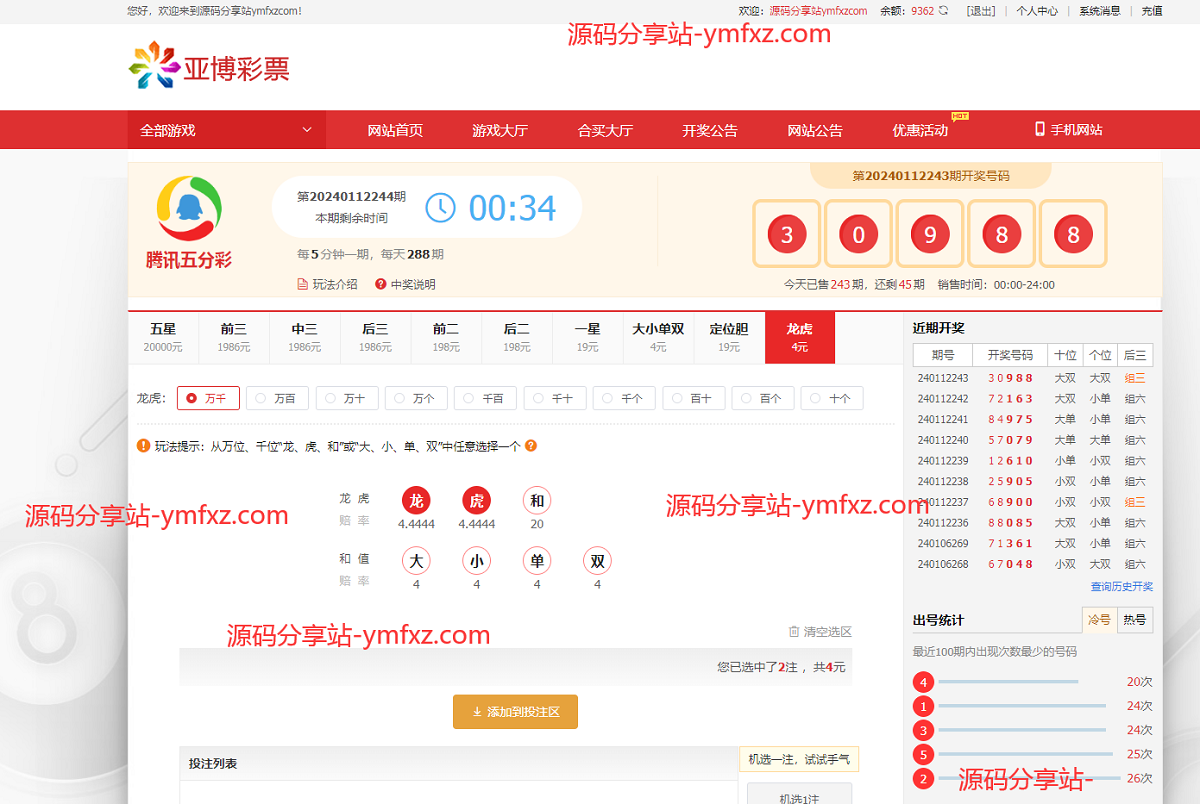Select the 虎 tiger bet ball
This screenshot has height=804, width=1200.
tap(477, 501)
